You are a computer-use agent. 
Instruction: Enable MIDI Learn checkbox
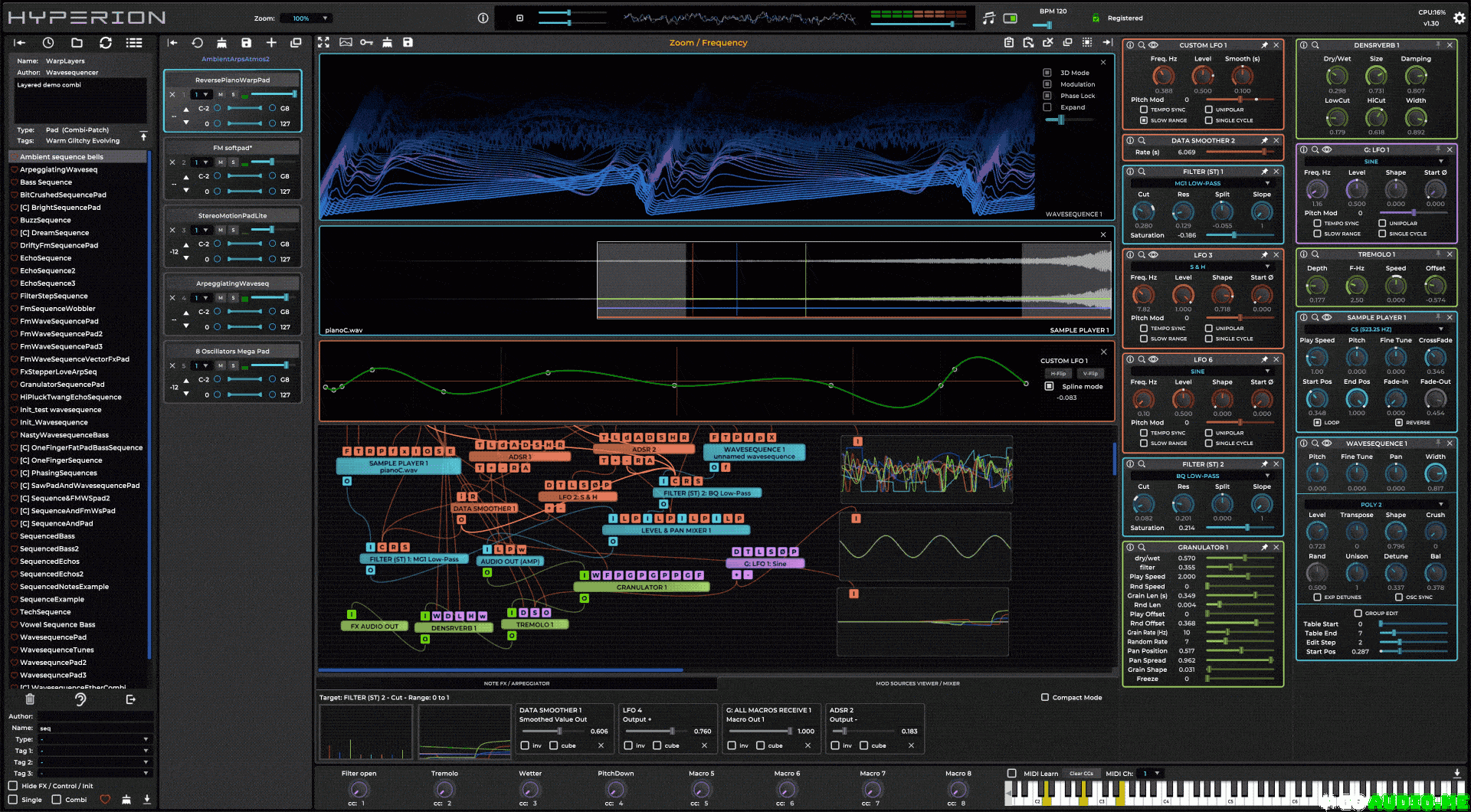pyautogui.click(x=1011, y=773)
